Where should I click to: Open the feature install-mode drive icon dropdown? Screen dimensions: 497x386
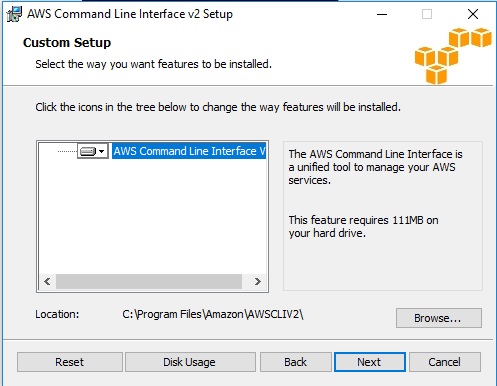[x=93, y=151]
